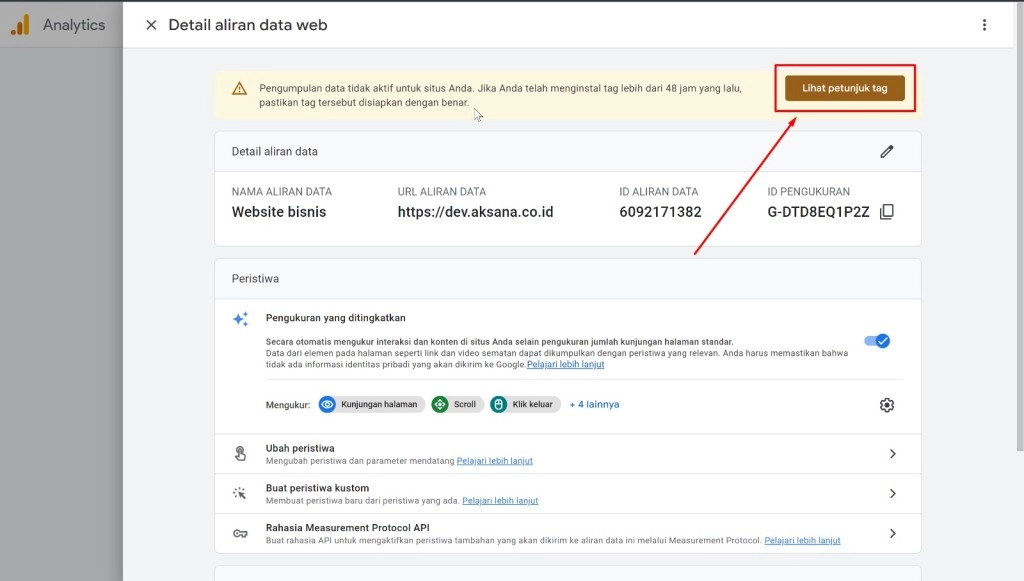Open enhanced measurement settings gear
Viewport: 1024px width, 581px height.
click(x=886, y=405)
